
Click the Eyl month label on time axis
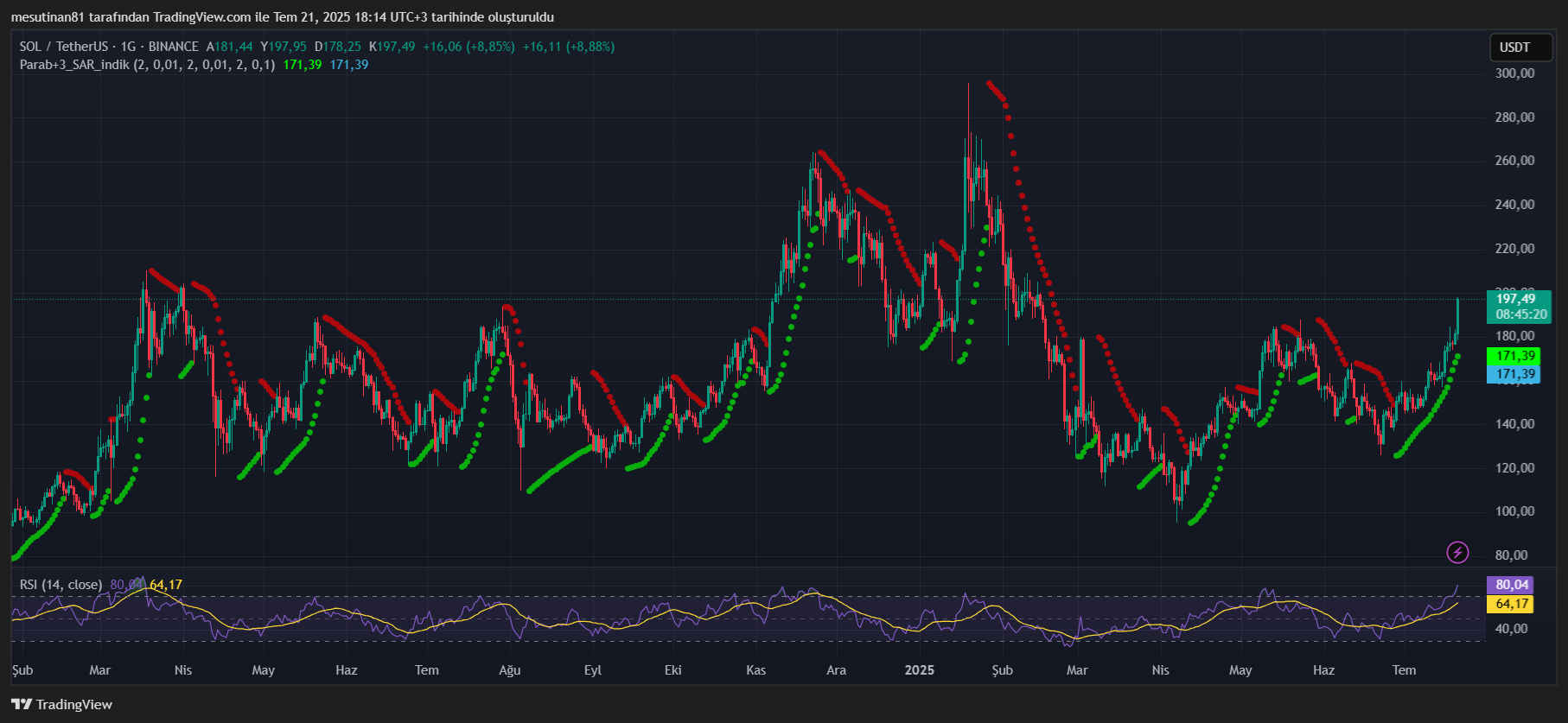pos(592,670)
